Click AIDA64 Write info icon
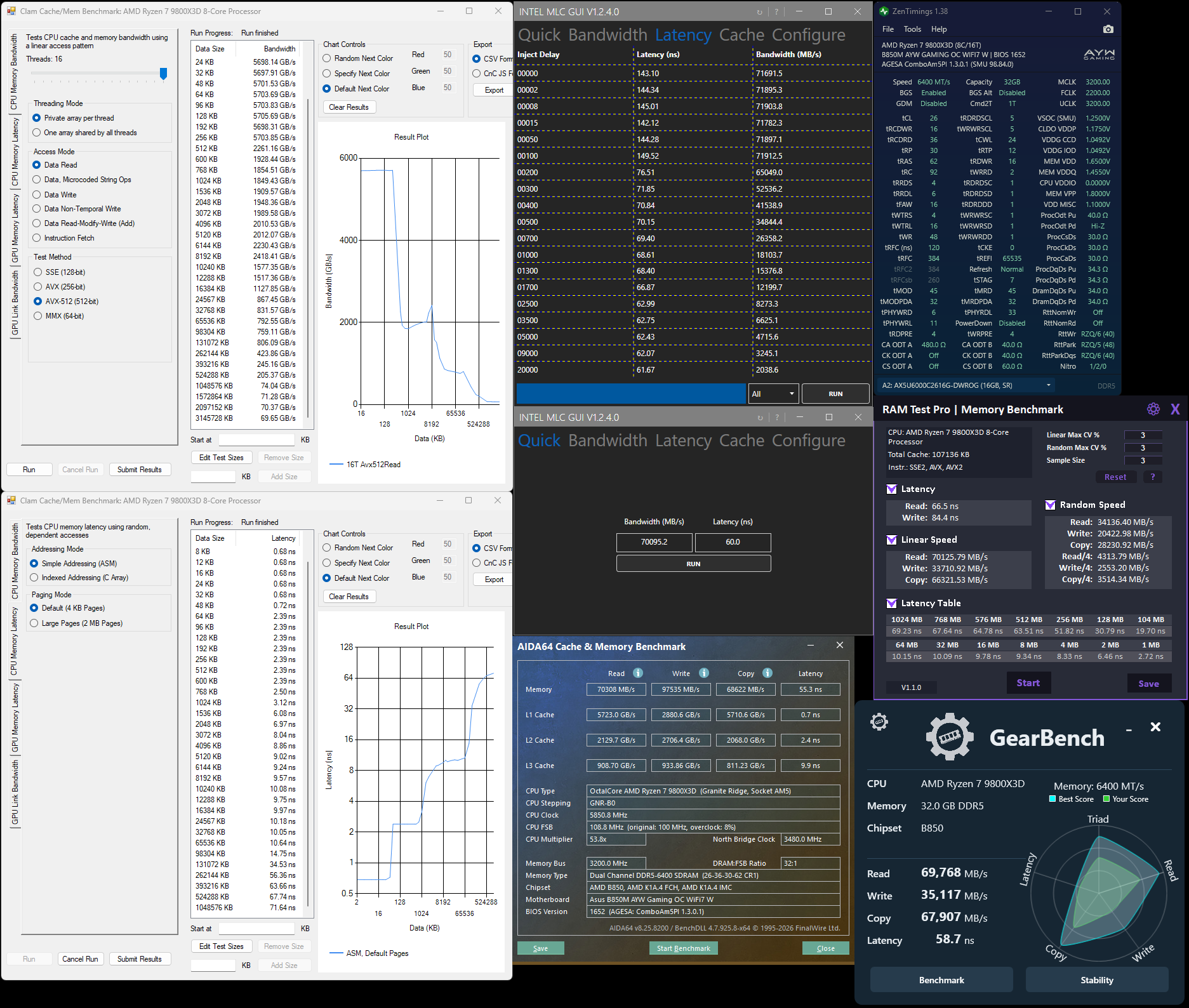The image size is (1189, 1008). (x=704, y=673)
